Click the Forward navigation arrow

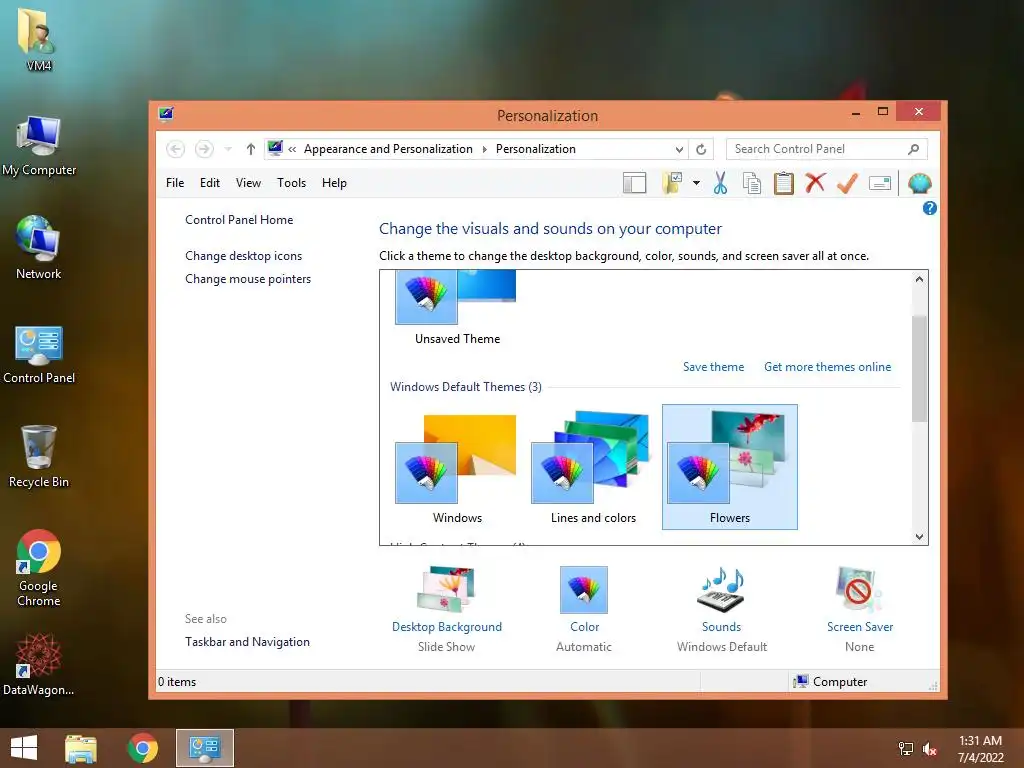[204, 149]
